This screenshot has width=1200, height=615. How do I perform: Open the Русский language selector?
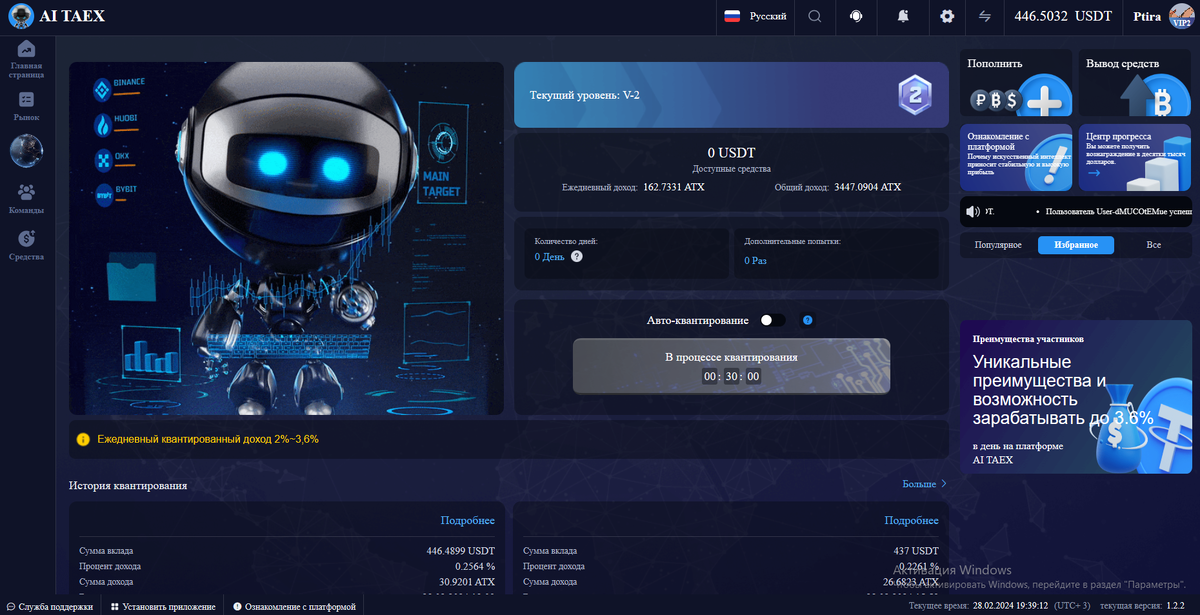tap(755, 16)
